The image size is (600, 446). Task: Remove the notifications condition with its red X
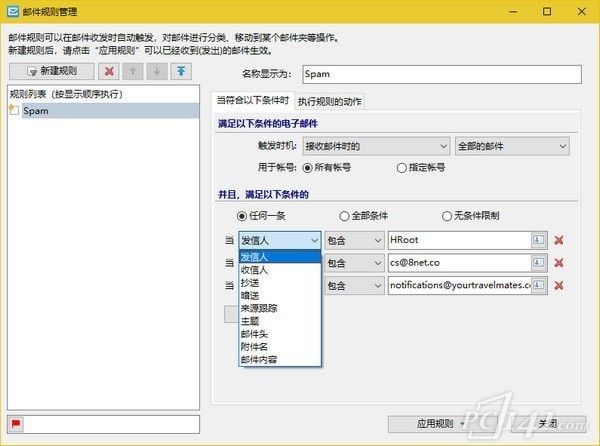point(559,285)
